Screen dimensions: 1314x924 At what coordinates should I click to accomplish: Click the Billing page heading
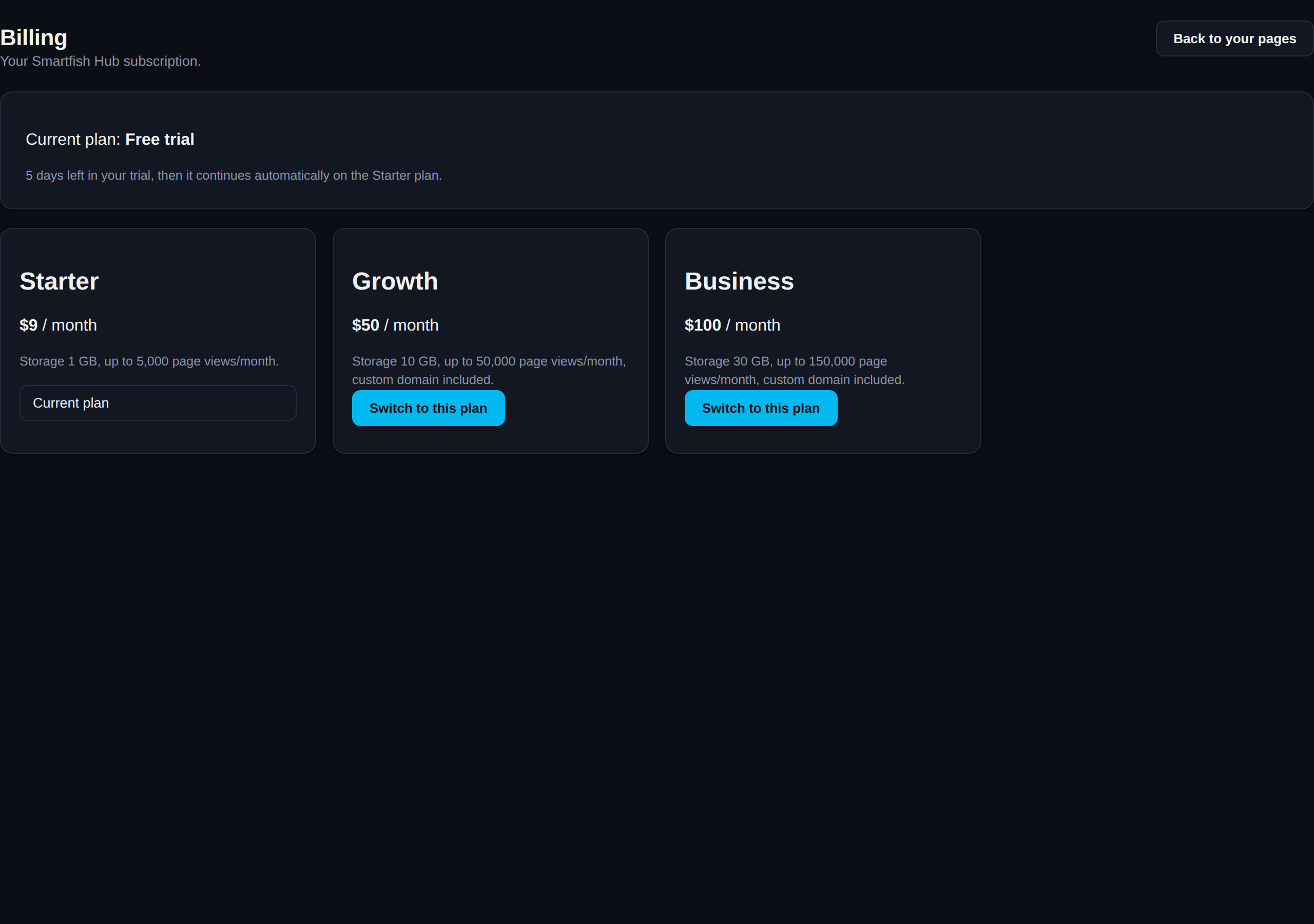coord(34,38)
